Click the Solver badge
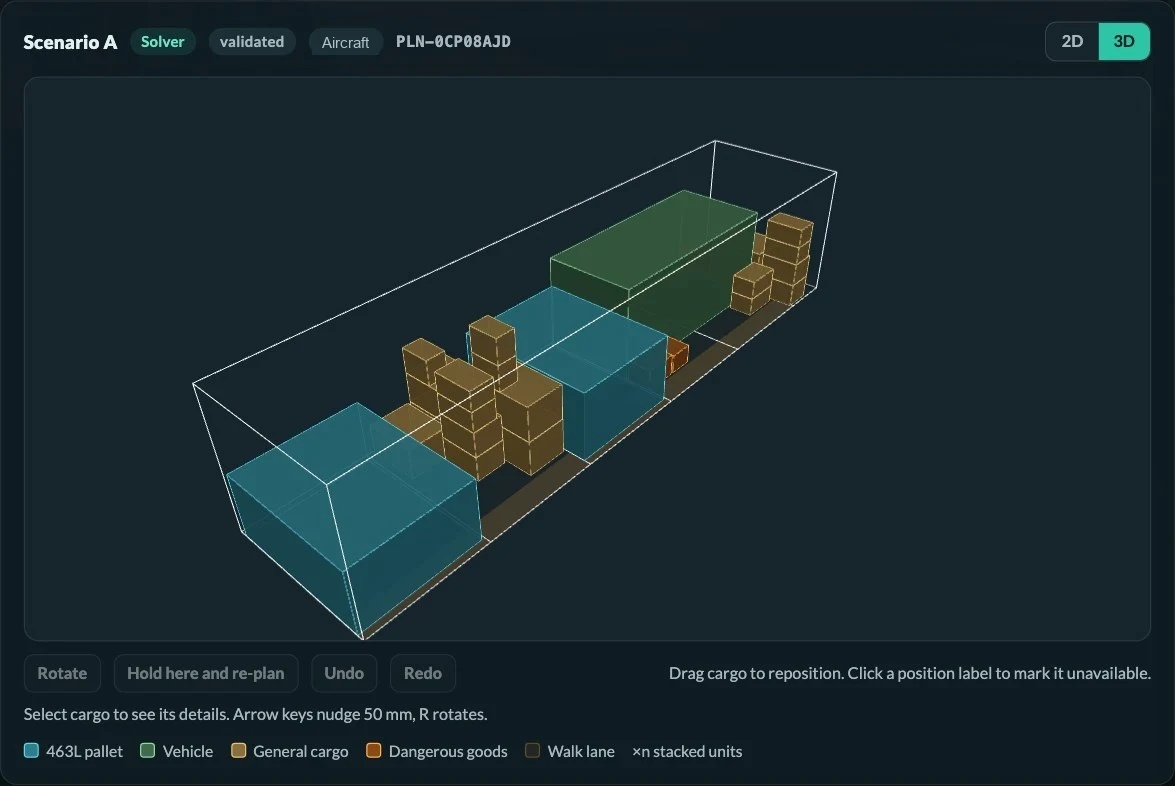The image size is (1175, 786). click(163, 41)
